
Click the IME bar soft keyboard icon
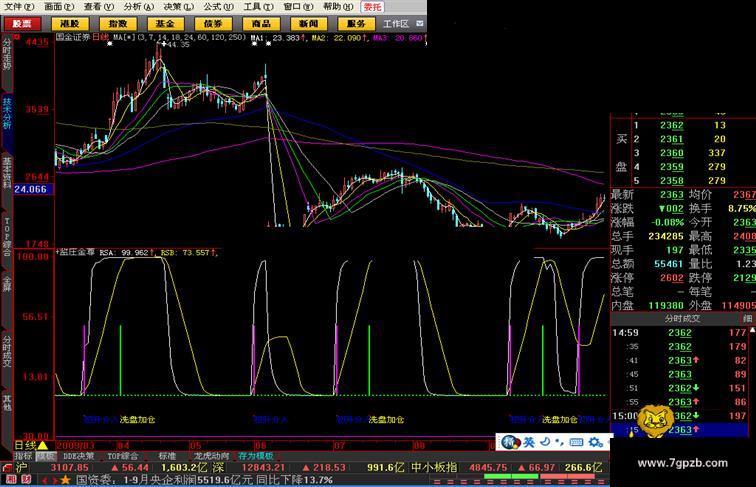[x=576, y=442]
